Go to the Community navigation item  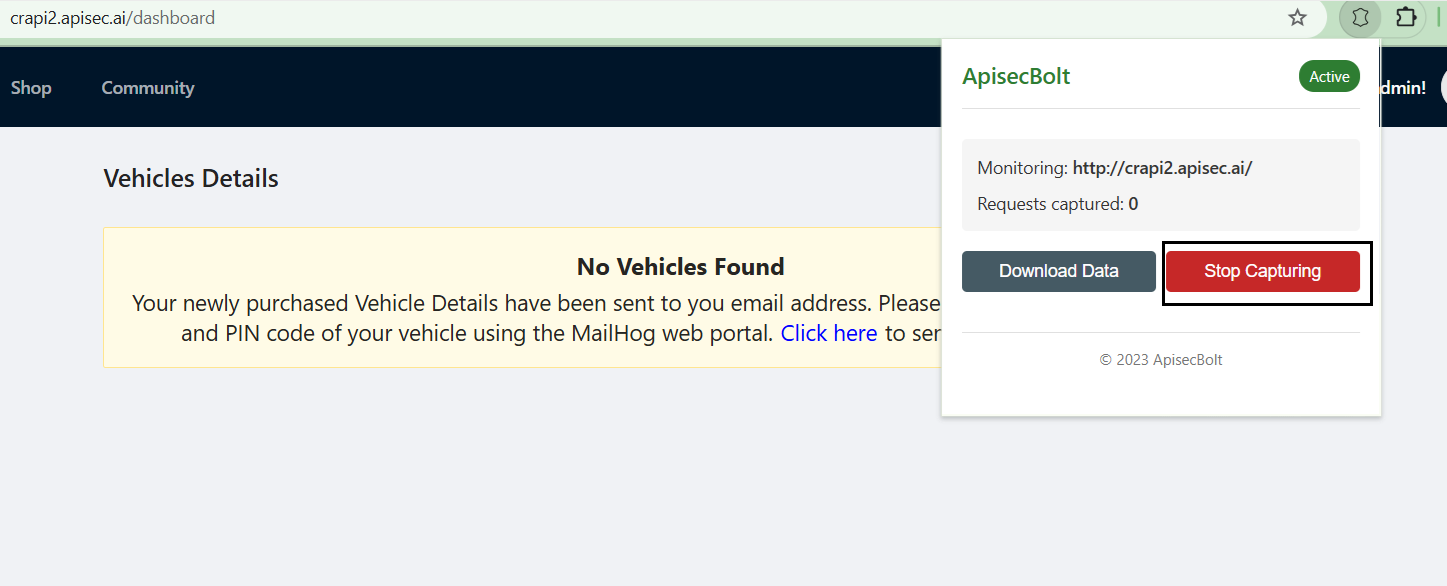point(148,88)
